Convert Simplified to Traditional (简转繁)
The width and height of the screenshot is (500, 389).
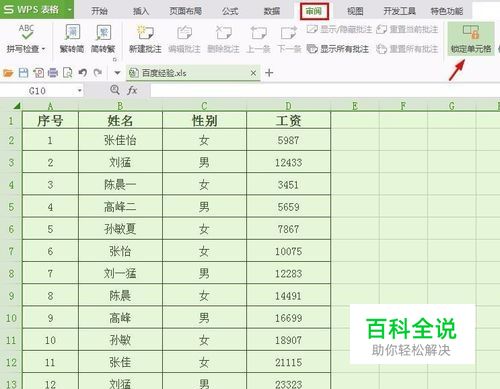point(103,39)
